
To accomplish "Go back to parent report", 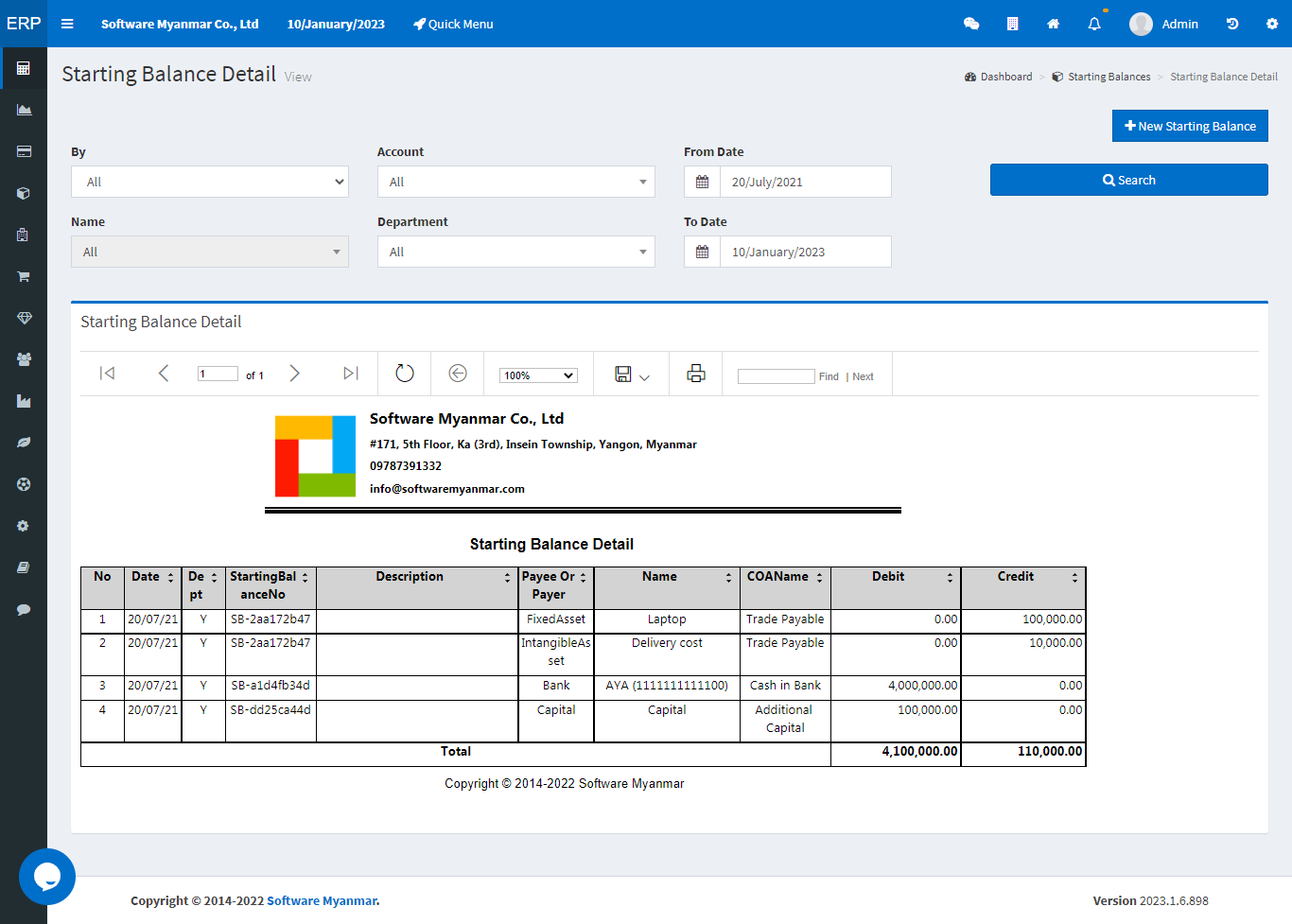I will pyautogui.click(x=458, y=374).
